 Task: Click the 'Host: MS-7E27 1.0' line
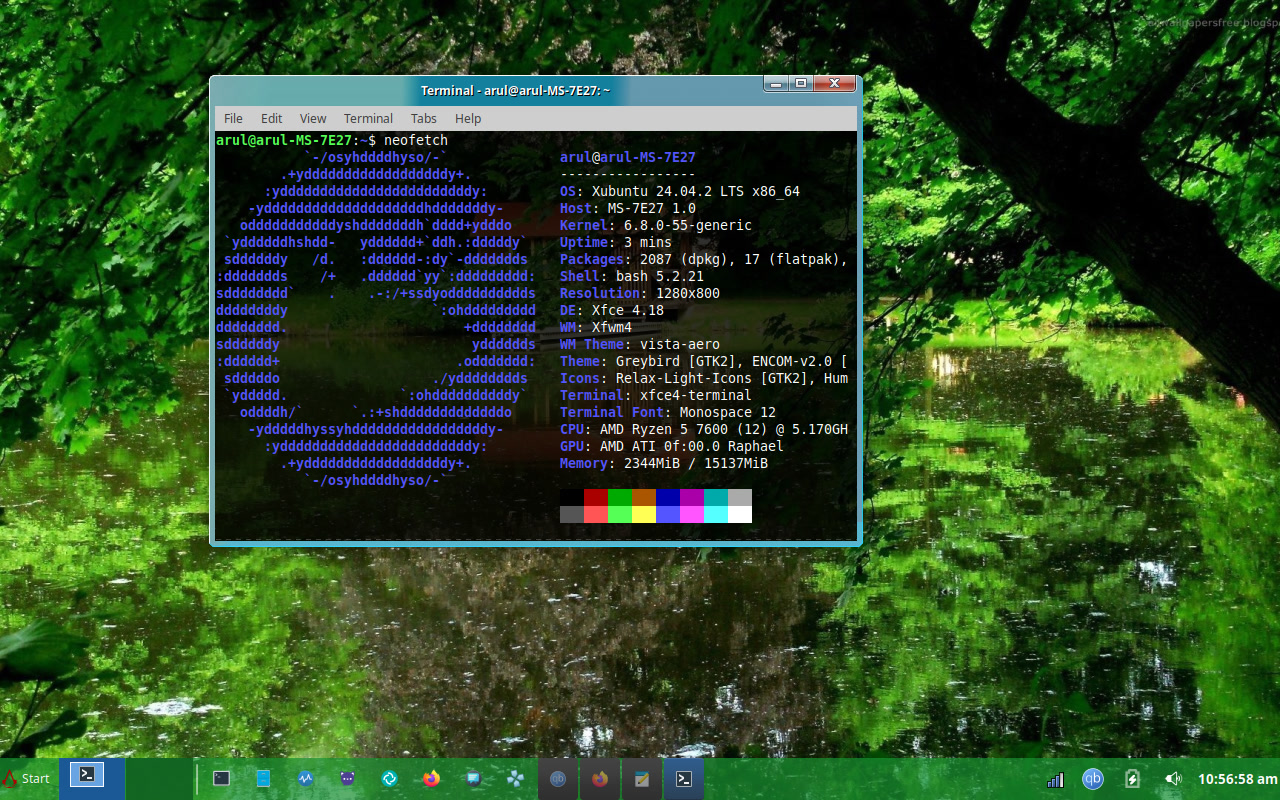628,208
